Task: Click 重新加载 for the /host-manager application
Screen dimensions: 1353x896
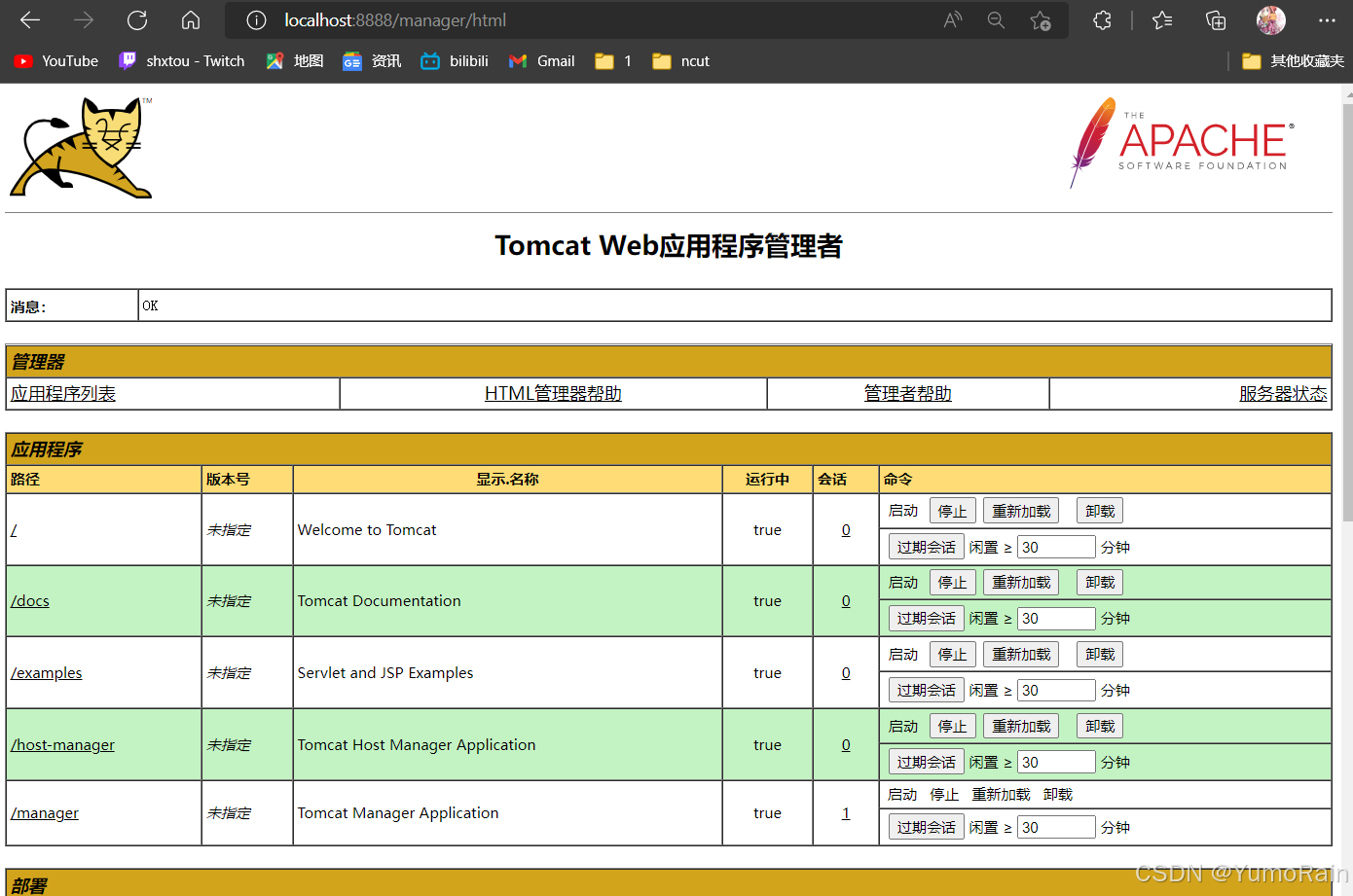Action: click(1021, 727)
